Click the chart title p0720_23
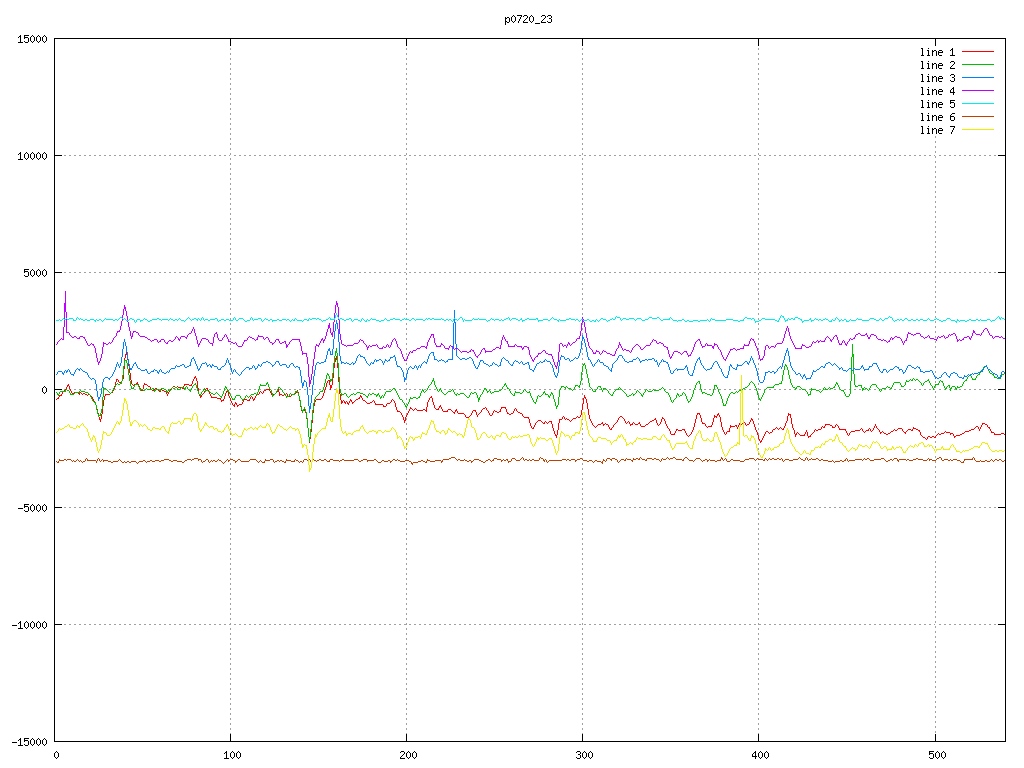Image resolution: width=1024 pixels, height=768 pixels. 528,19
